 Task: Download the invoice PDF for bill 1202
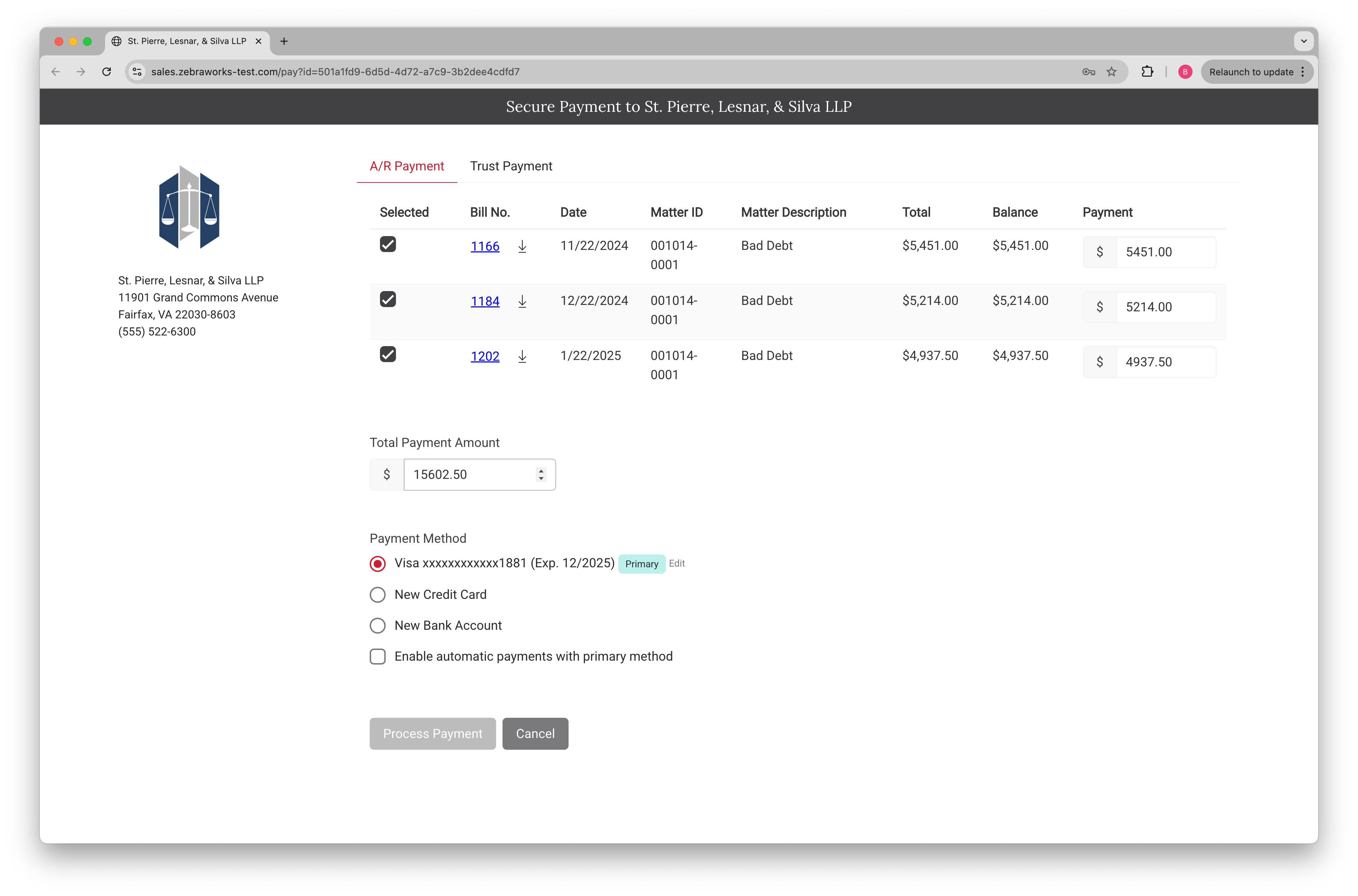(522, 356)
